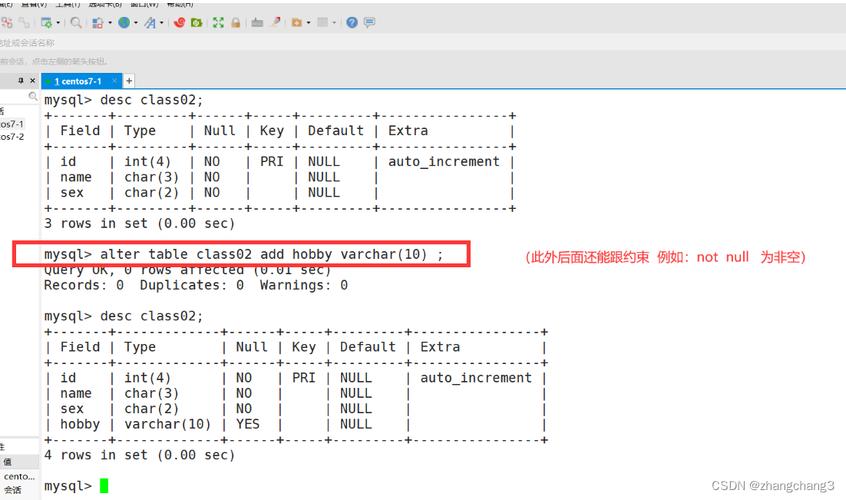Screen dimensions: 846x500
Task: Click '3 rows in set (0.00 sec)' text
Action: [139, 223]
